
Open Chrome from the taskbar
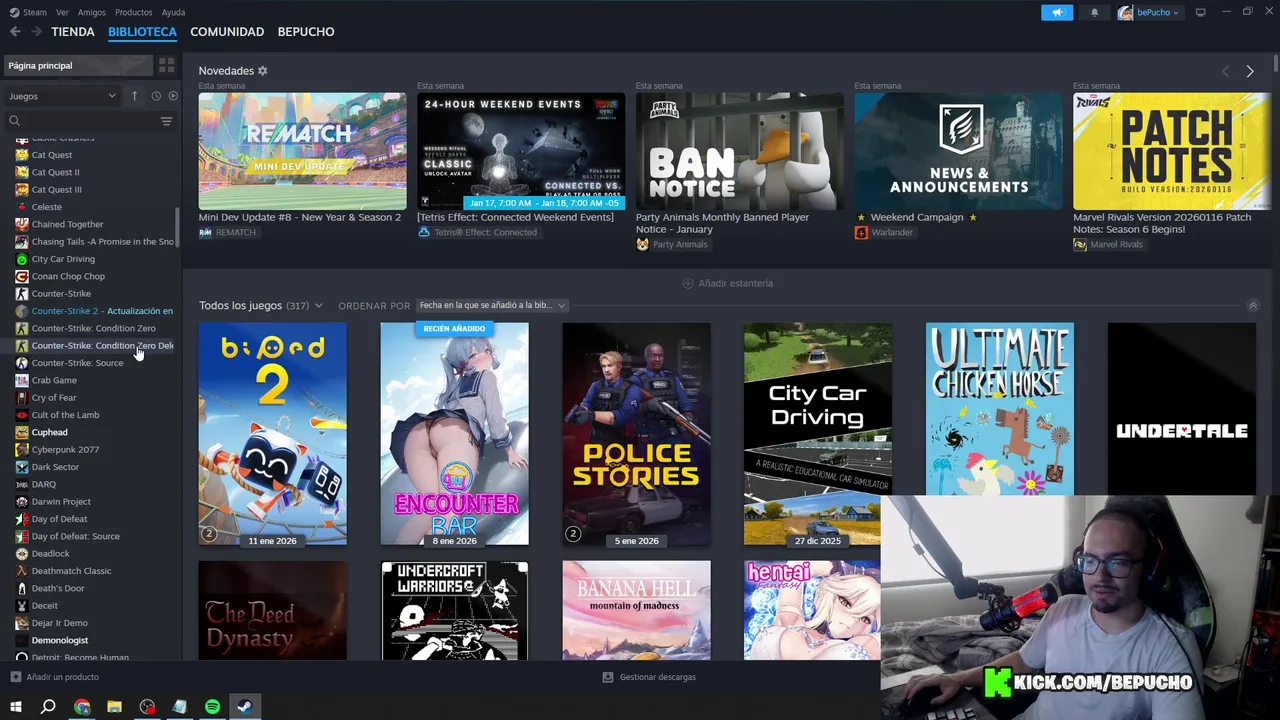pyautogui.click(x=82, y=707)
